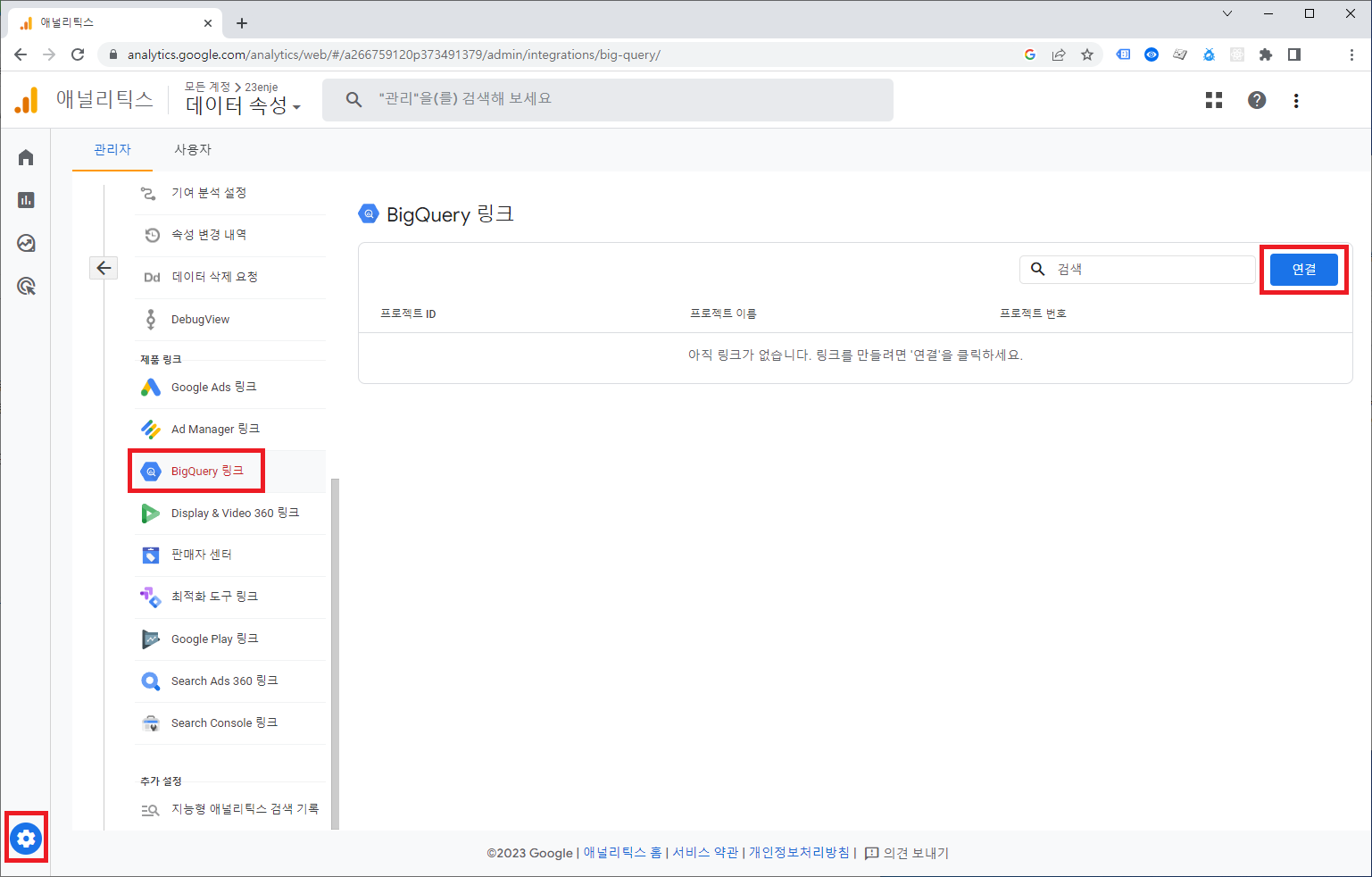Open the browser side panel icon

point(1294,54)
